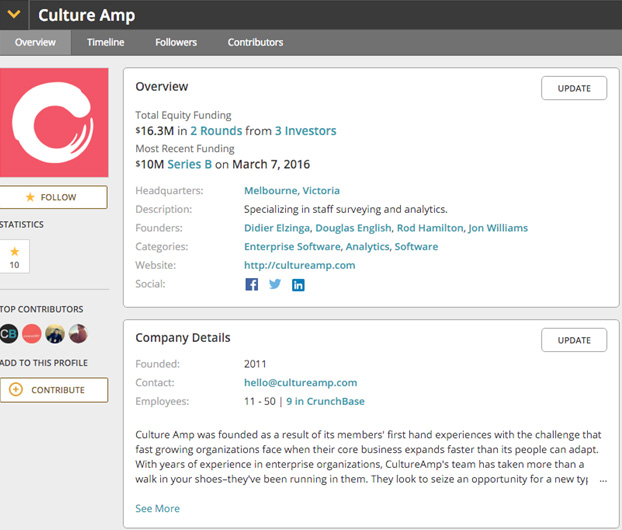Open the Software category link
622x530 pixels.
point(416,247)
